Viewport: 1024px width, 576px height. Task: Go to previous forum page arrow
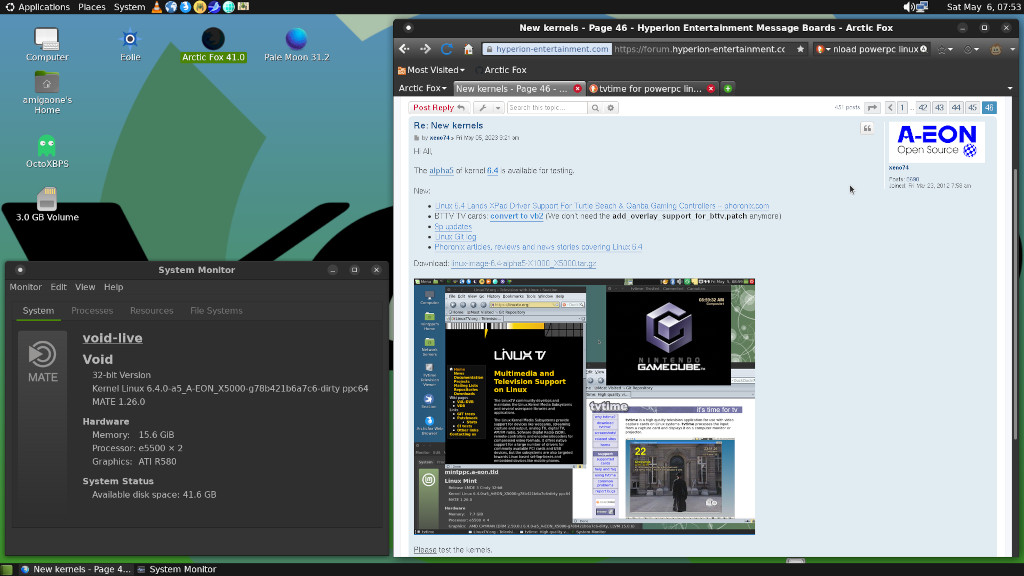coord(889,108)
